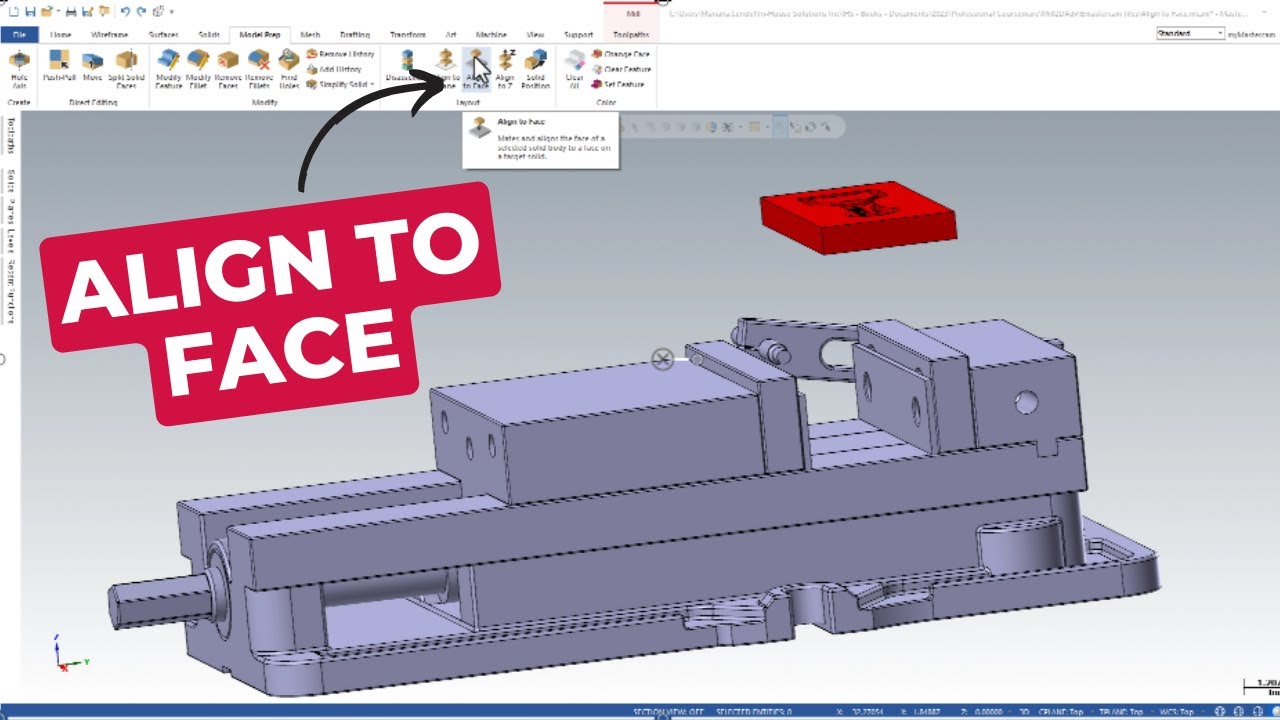1280x720 pixels.
Task: Activate the Align to Face tool
Action: 476,69
